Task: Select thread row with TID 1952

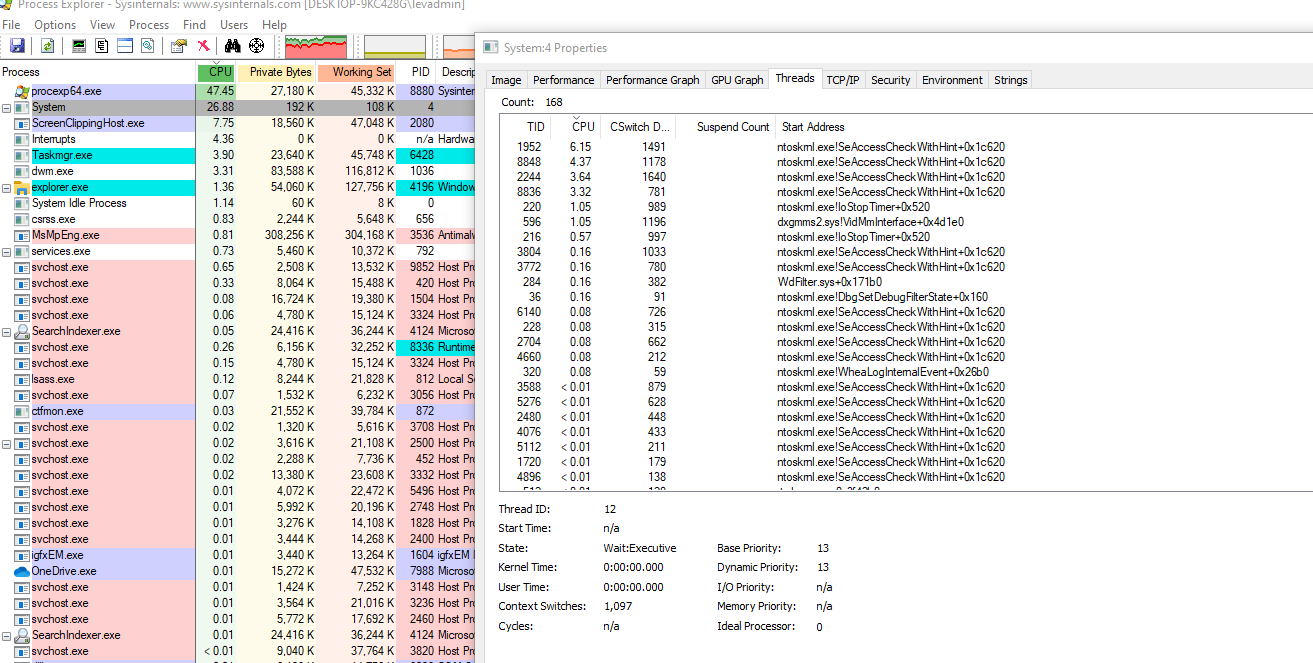Action: tap(906, 147)
